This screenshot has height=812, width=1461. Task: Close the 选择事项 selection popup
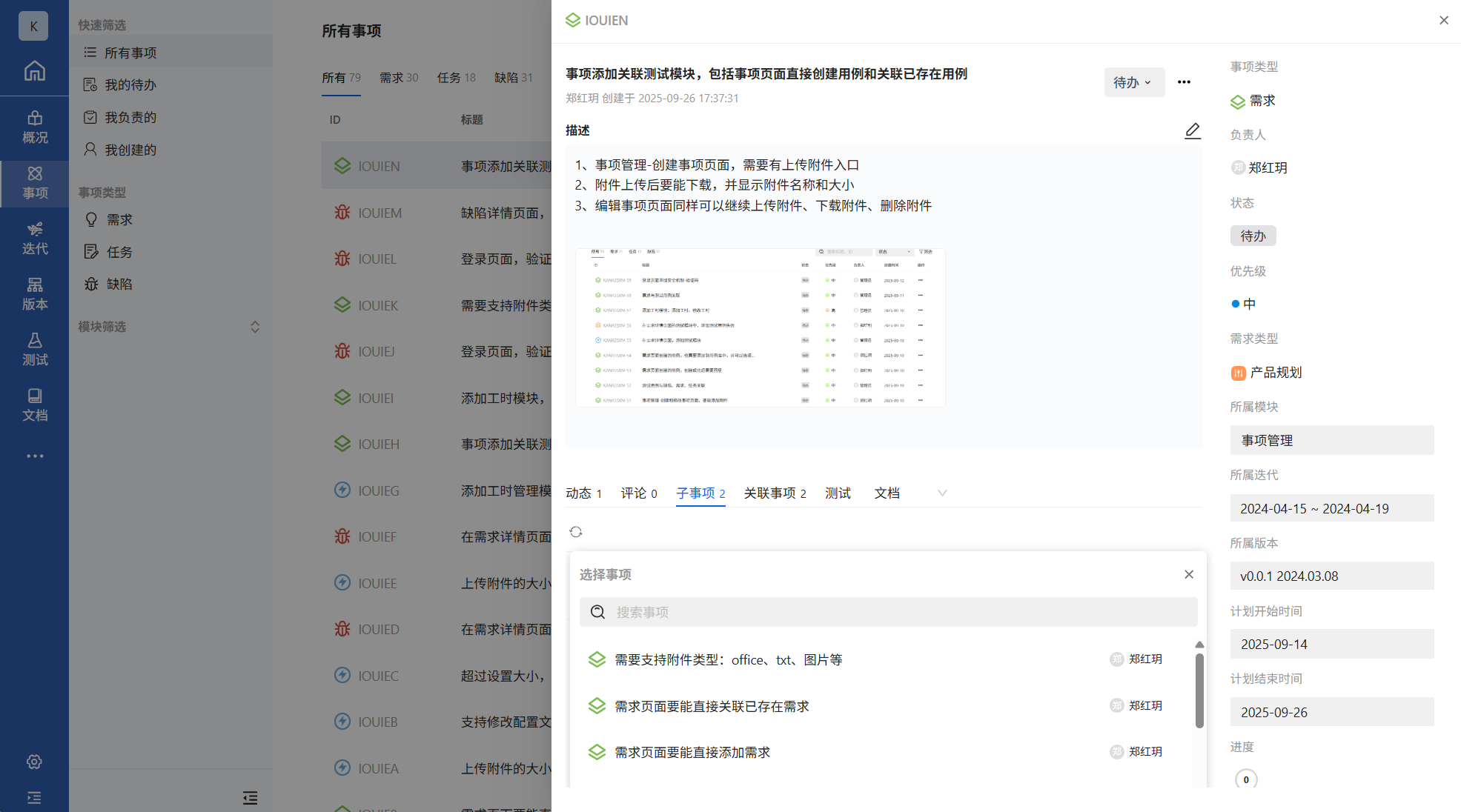point(1189,575)
